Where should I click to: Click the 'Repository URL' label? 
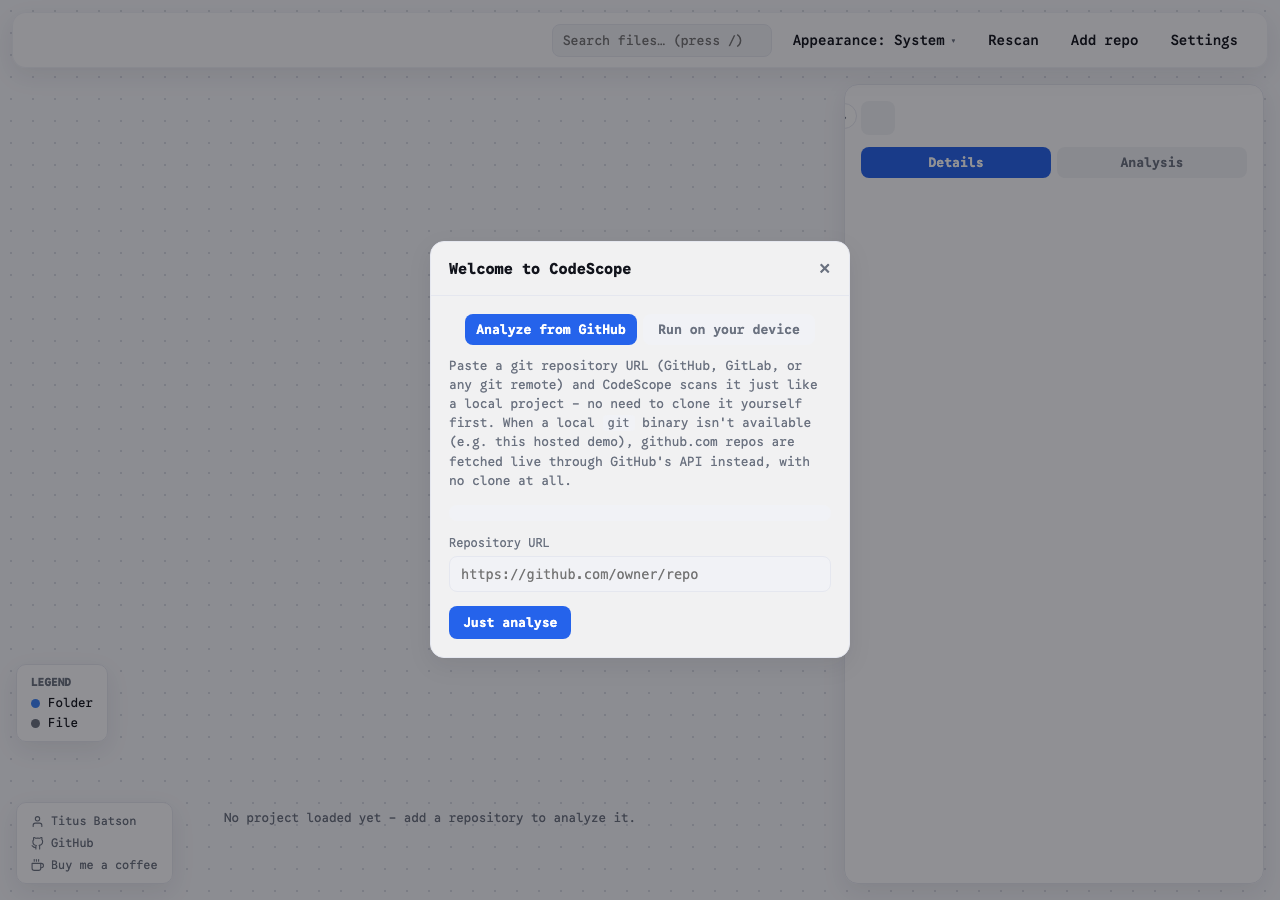499,543
